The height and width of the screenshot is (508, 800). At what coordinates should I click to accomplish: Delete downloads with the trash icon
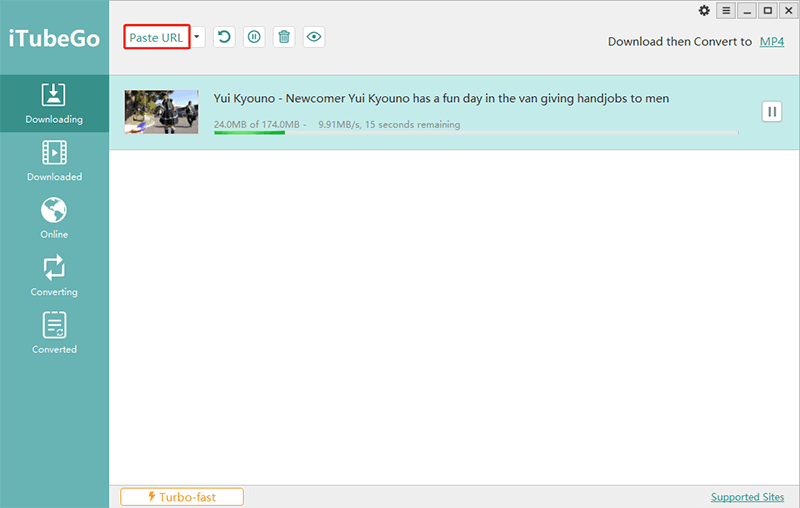(284, 37)
